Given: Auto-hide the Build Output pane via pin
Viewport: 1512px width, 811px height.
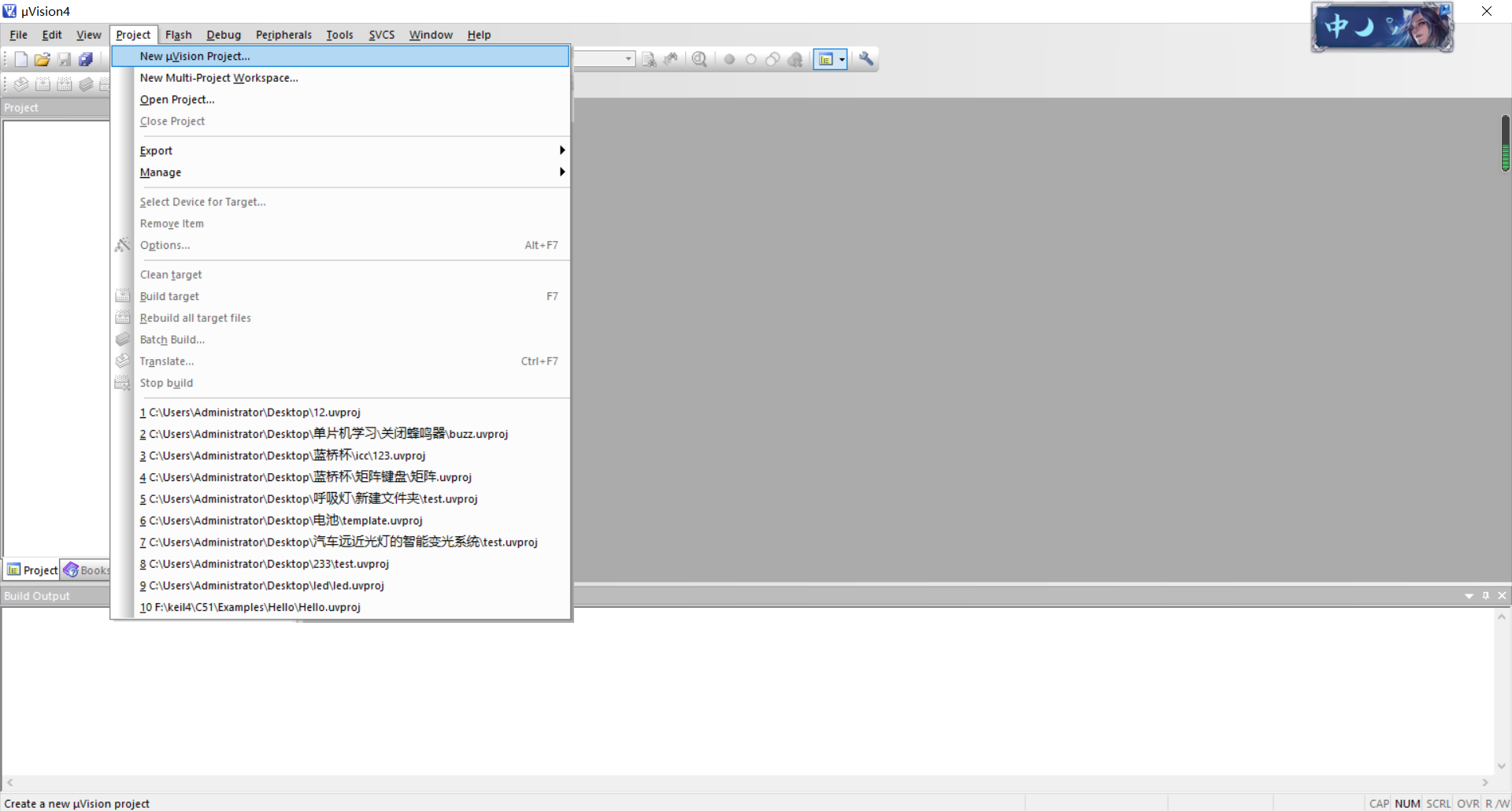Looking at the screenshot, I should [1486, 596].
